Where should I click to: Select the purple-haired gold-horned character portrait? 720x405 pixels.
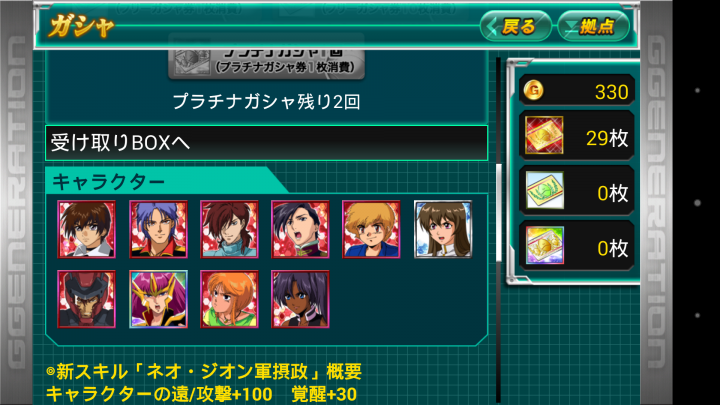[x=158, y=299]
